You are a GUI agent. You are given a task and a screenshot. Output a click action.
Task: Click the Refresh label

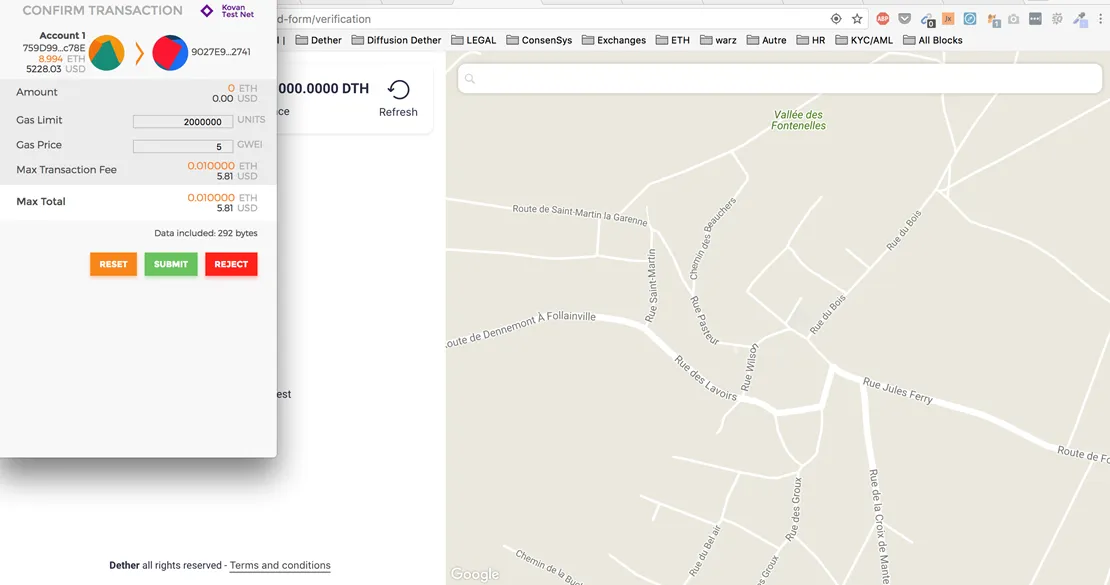pyautogui.click(x=398, y=112)
